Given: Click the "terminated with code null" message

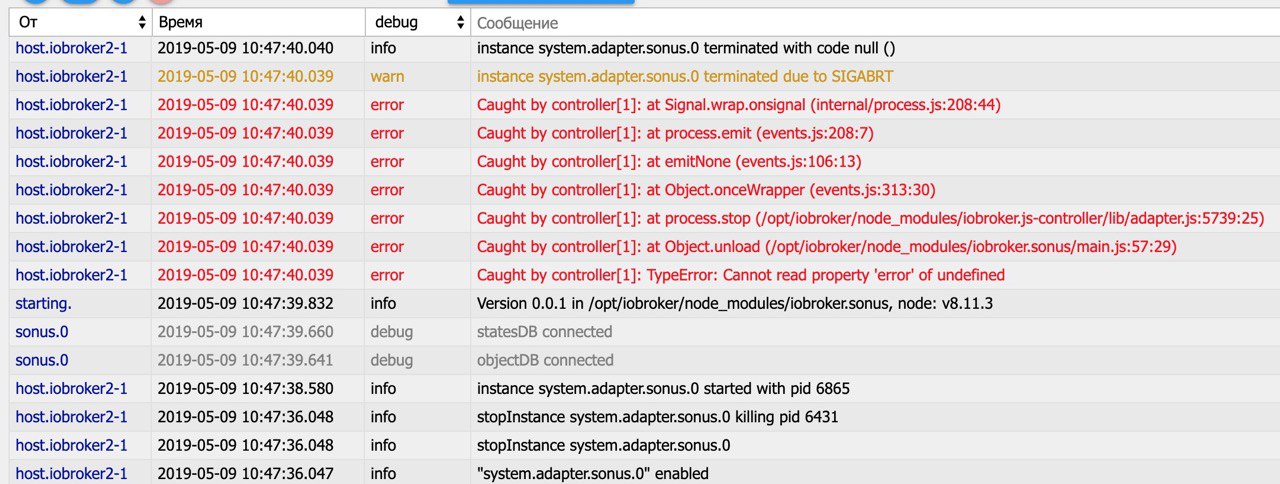Looking at the screenshot, I should pos(686,48).
